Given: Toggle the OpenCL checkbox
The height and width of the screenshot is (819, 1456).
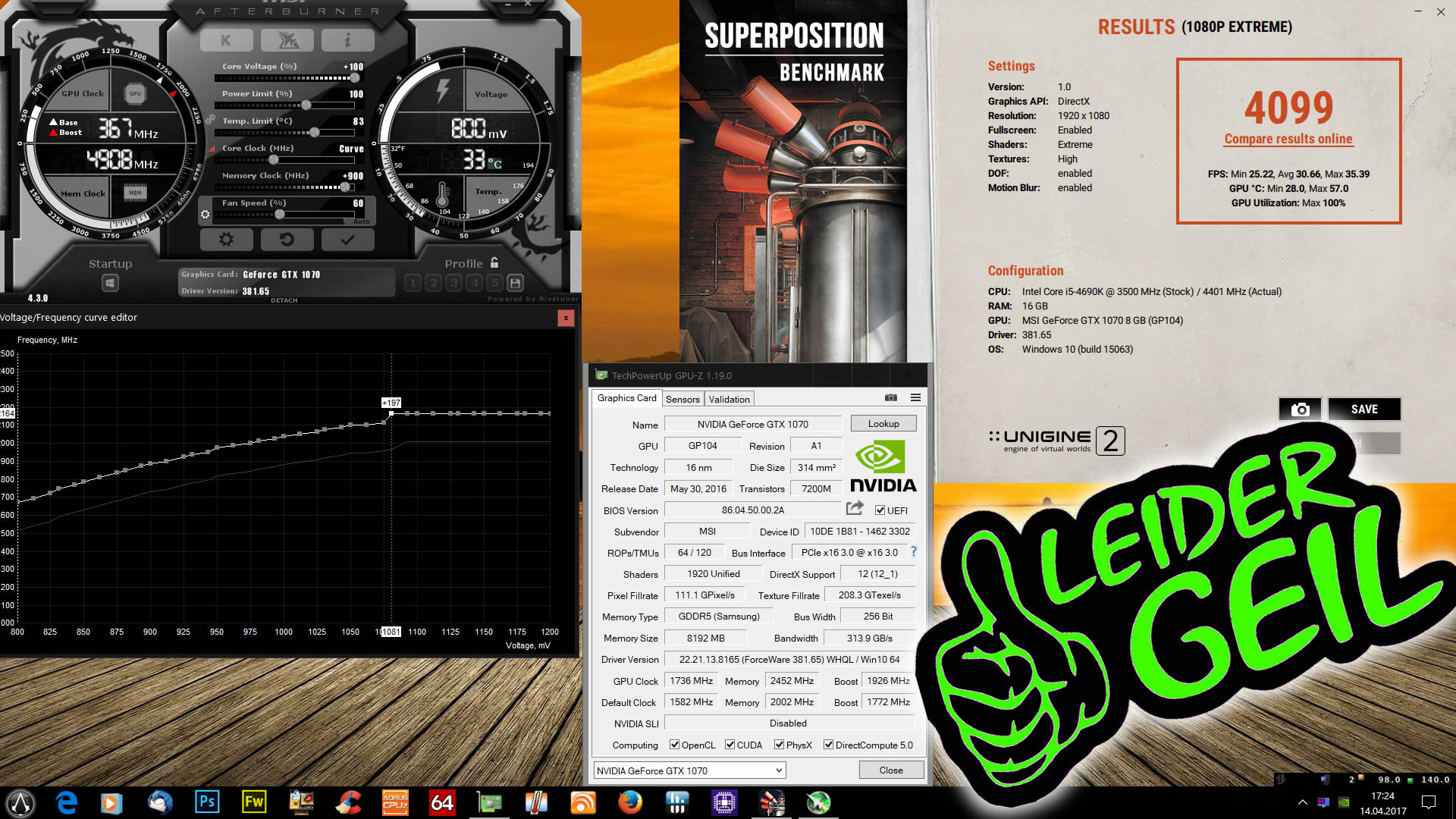Looking at the screenshot, I should point(674,745).
